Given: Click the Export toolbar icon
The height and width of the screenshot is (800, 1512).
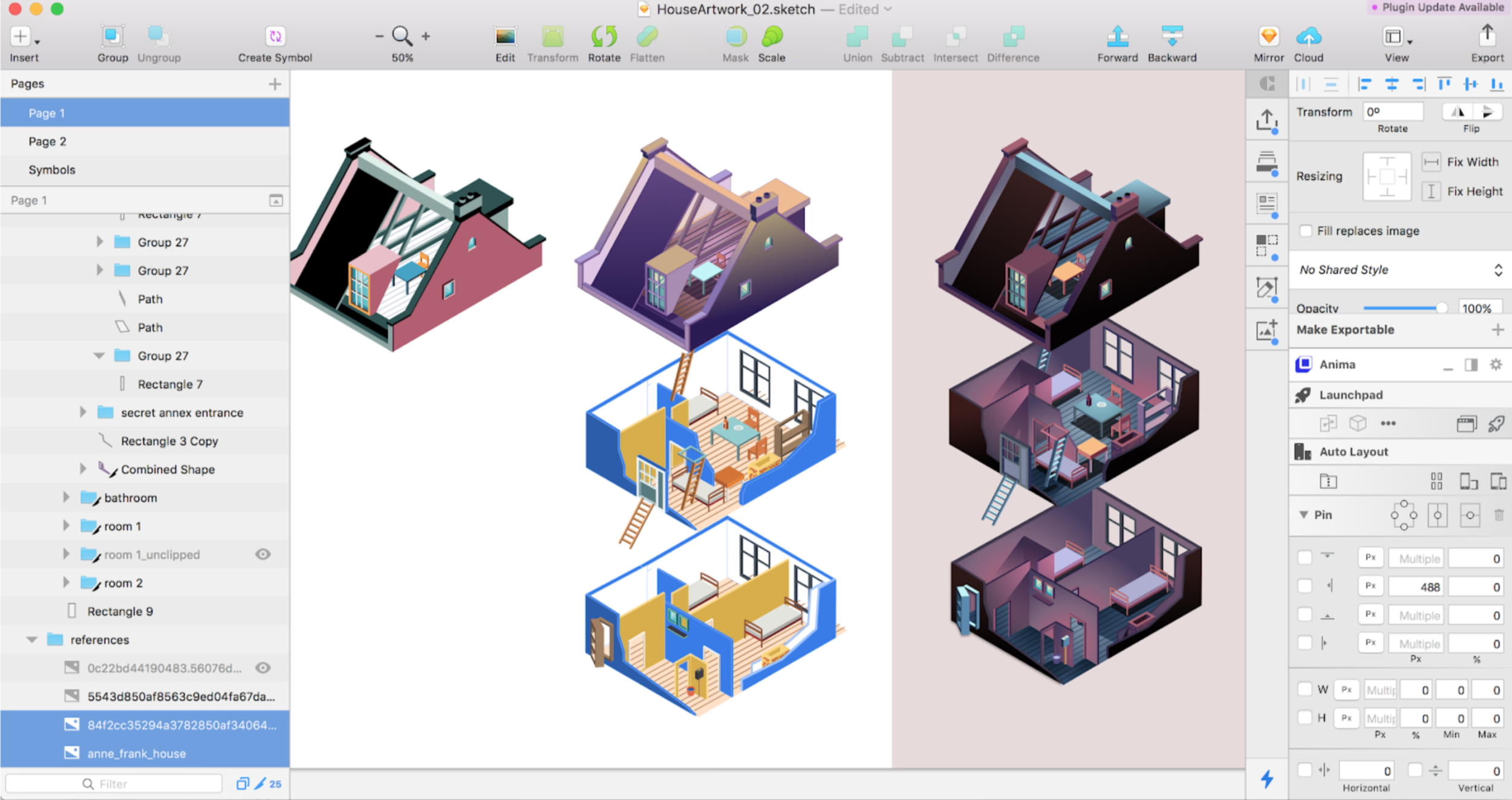Looking at the screenshot, I should click(1487, 36).
